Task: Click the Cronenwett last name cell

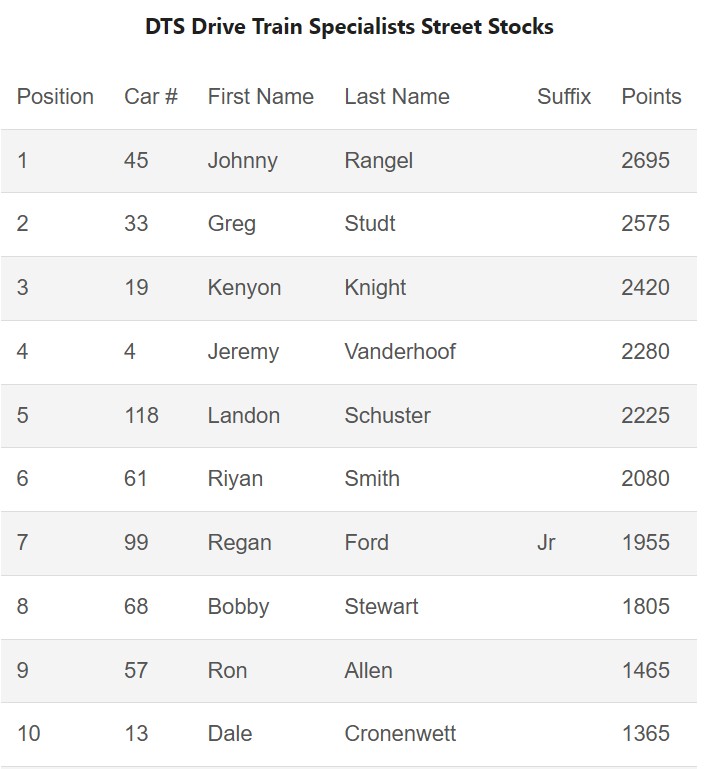Action: [400, 734]
